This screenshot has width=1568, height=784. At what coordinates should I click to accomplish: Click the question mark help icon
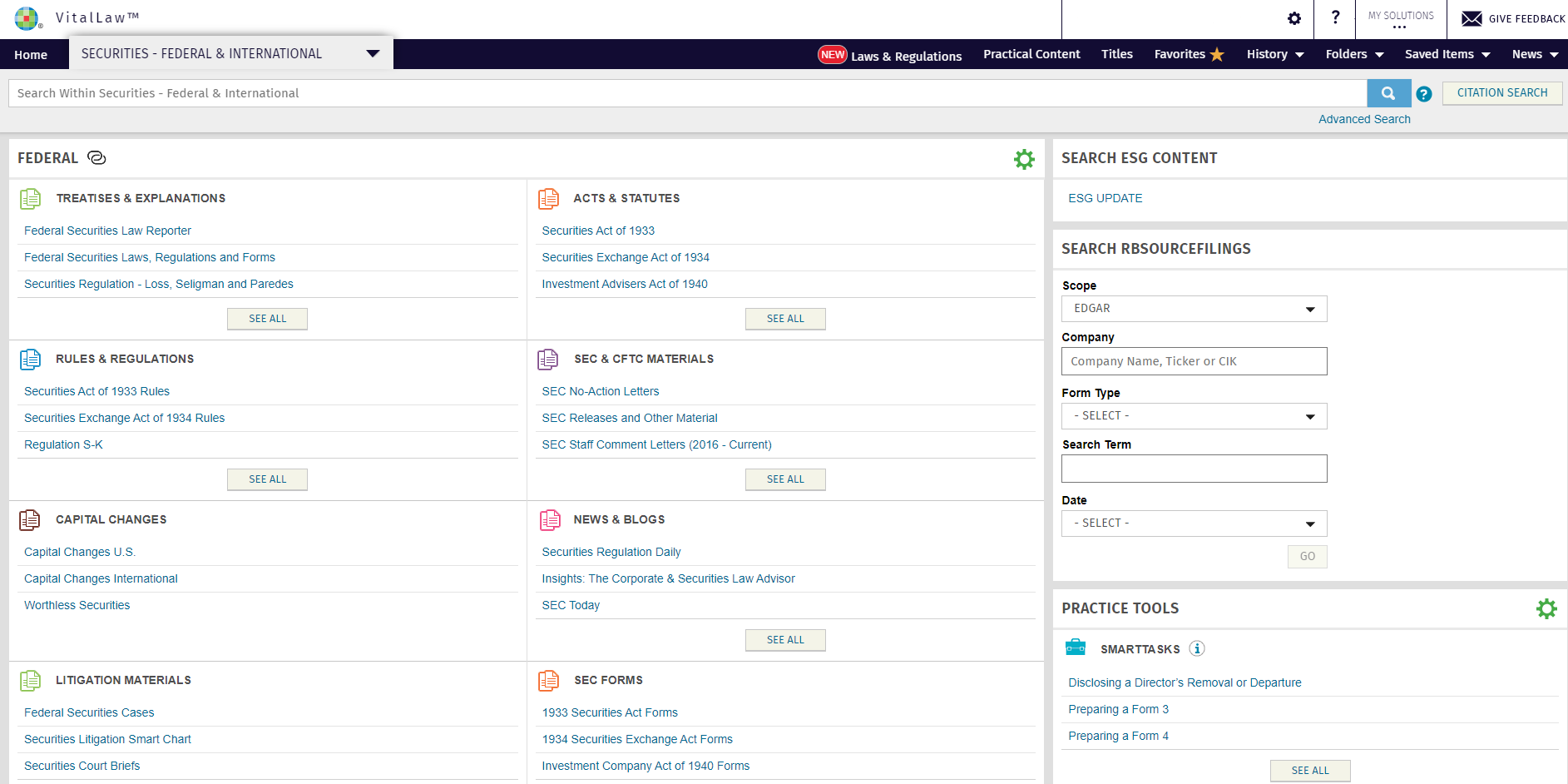(1335, 17)
